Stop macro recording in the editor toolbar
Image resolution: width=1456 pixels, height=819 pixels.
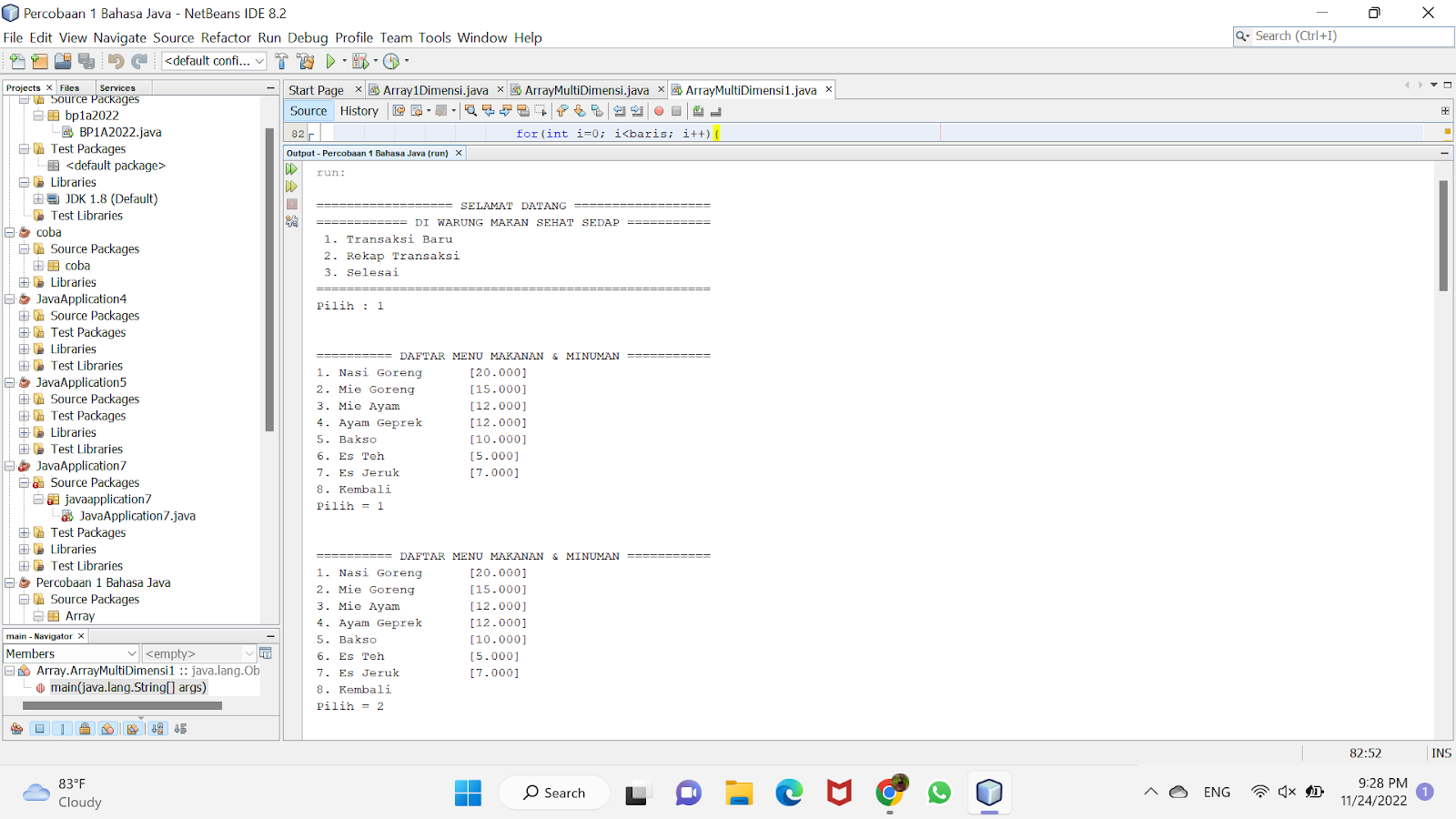click(x=676, y=111)
